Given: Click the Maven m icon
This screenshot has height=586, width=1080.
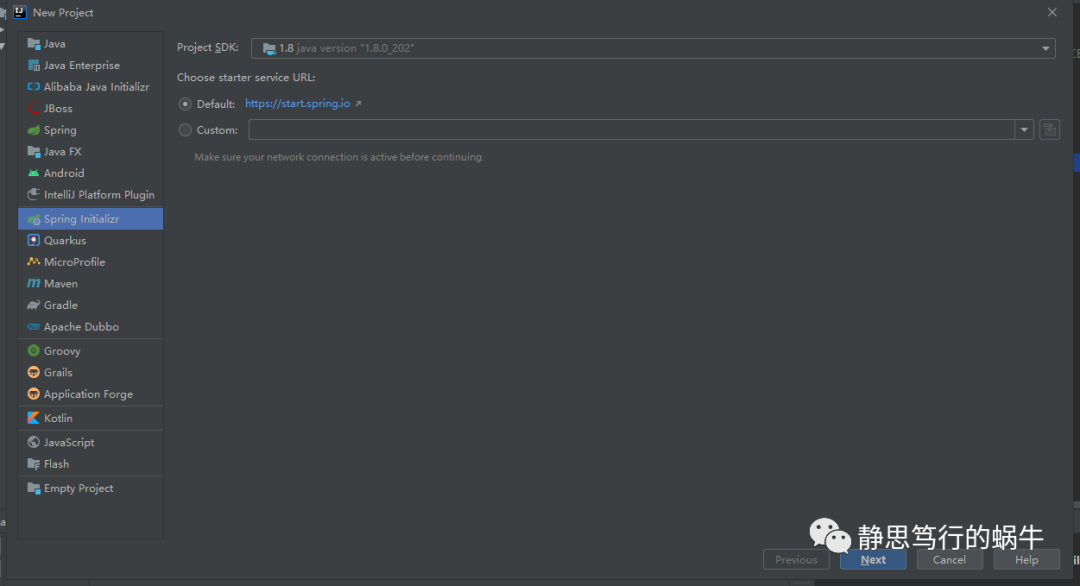Looking at the screenshot, I should pos(34,284).
